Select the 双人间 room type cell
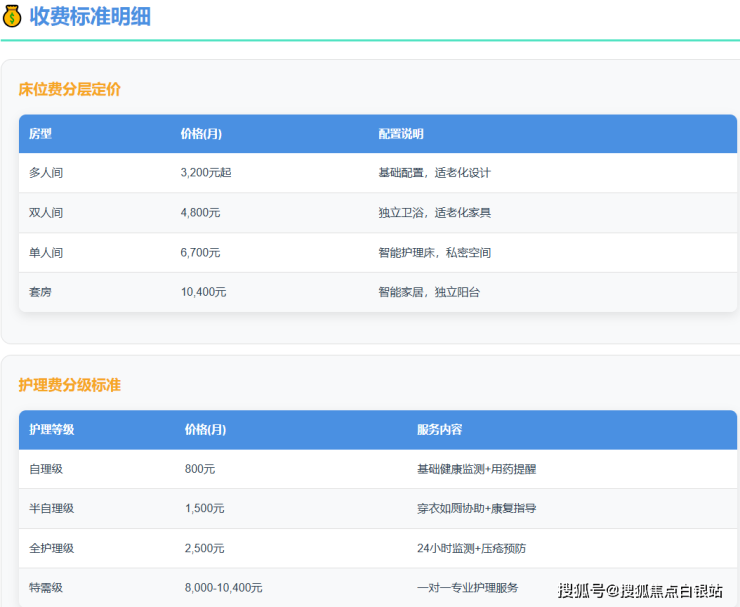Screen dimensions: 740x607 point(46,213)
